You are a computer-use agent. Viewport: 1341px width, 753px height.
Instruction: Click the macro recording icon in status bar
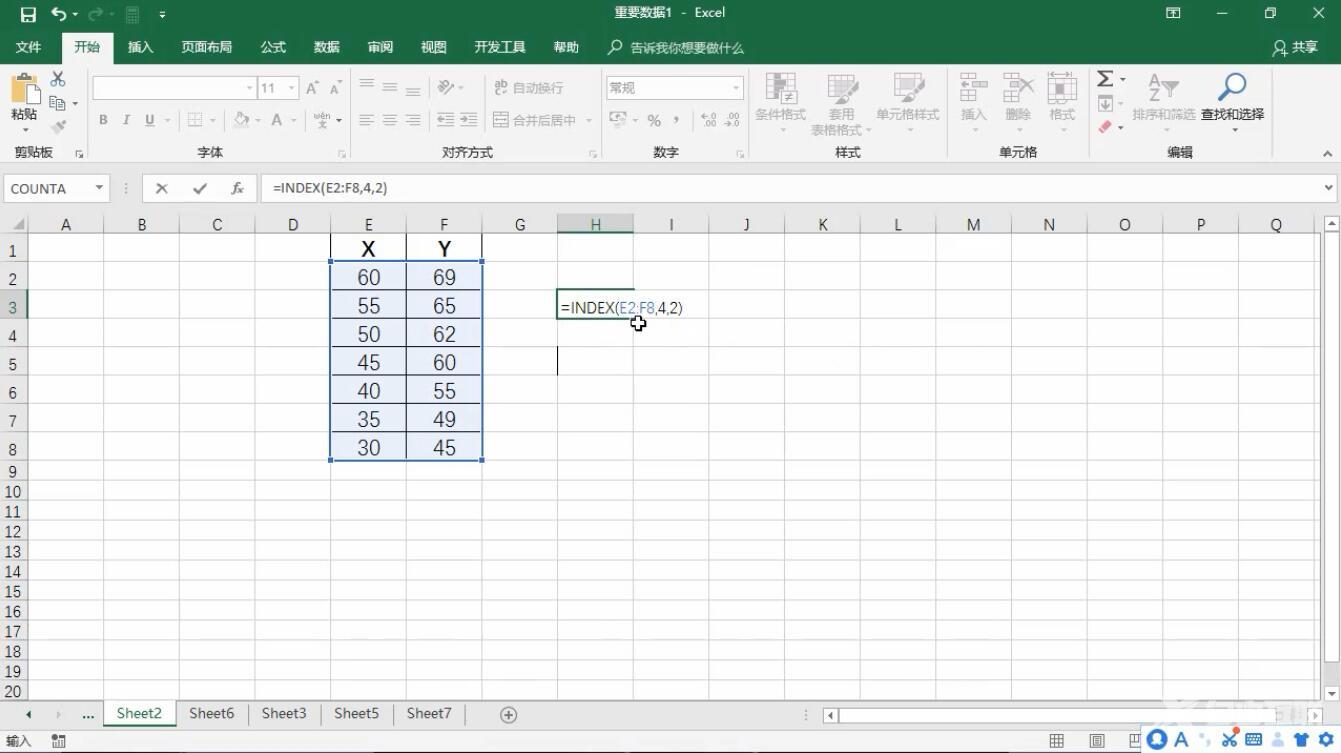pos(58,741)
